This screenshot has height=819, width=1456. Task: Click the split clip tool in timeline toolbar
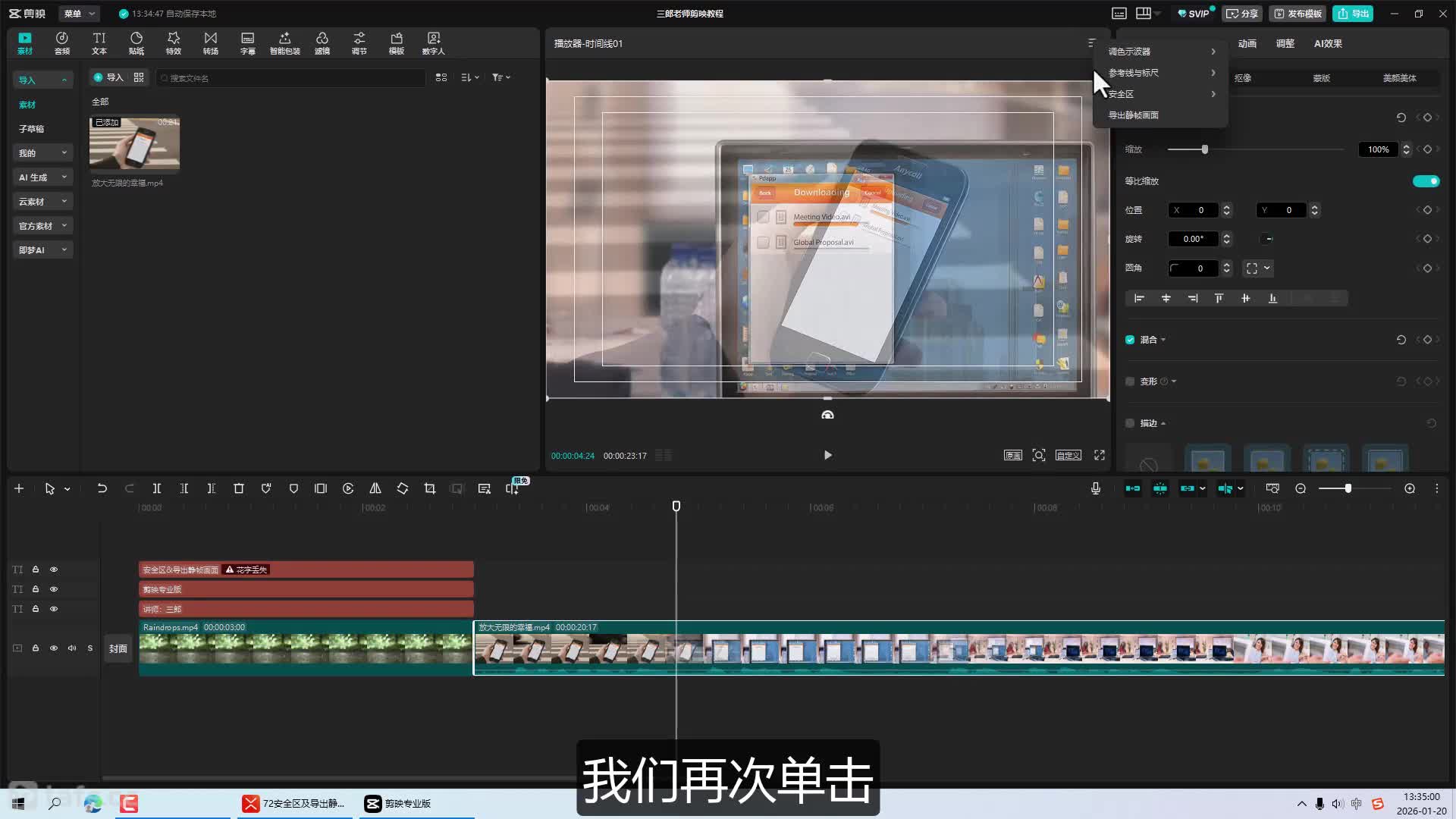157,489
